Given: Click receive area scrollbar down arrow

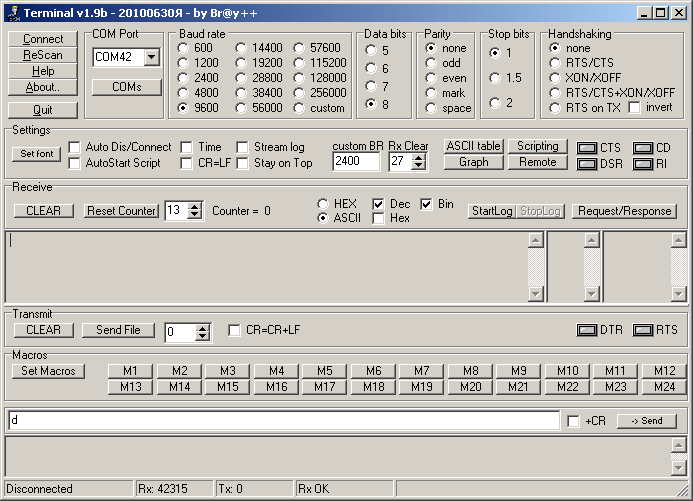Looking at the screenshot, I should pyautogui.click(x=536, y=294).
